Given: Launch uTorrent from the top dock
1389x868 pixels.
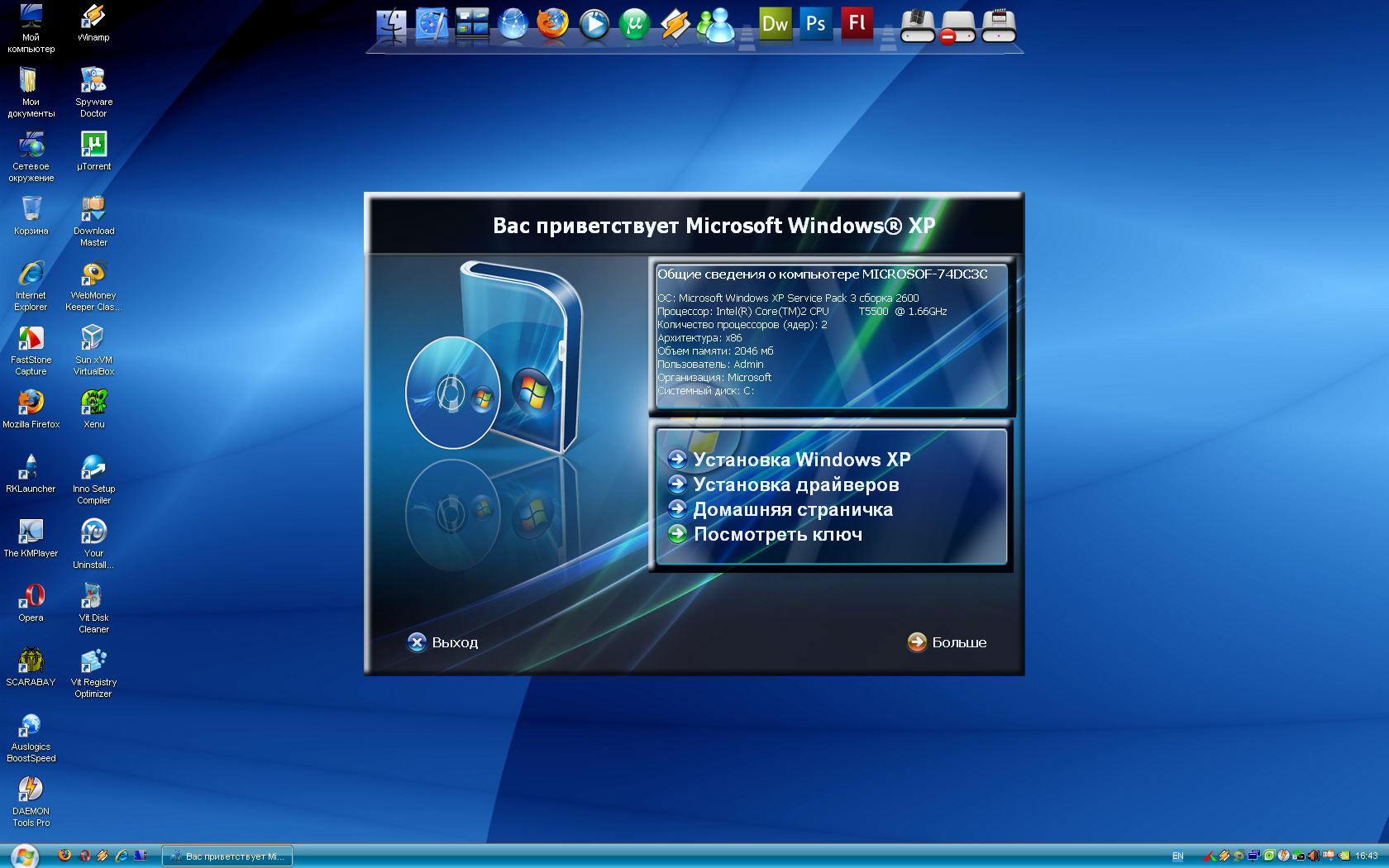Looking at the screenshot, I should (x=634, y=25).
